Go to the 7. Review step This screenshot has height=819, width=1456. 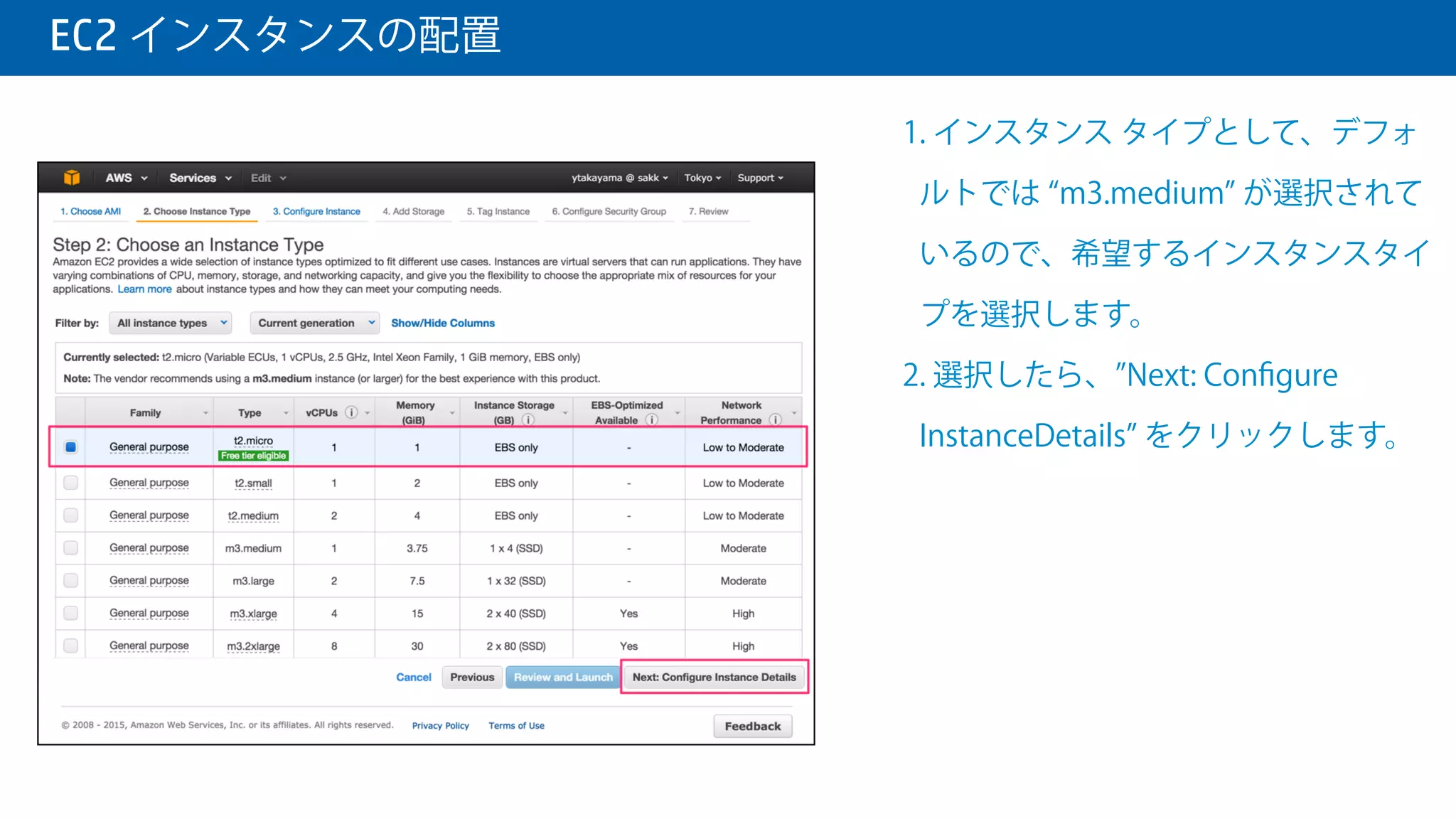pos(708,211)
